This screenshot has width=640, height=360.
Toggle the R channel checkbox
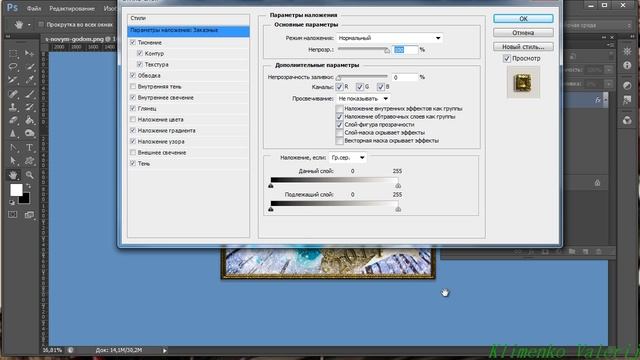(339, 87)
